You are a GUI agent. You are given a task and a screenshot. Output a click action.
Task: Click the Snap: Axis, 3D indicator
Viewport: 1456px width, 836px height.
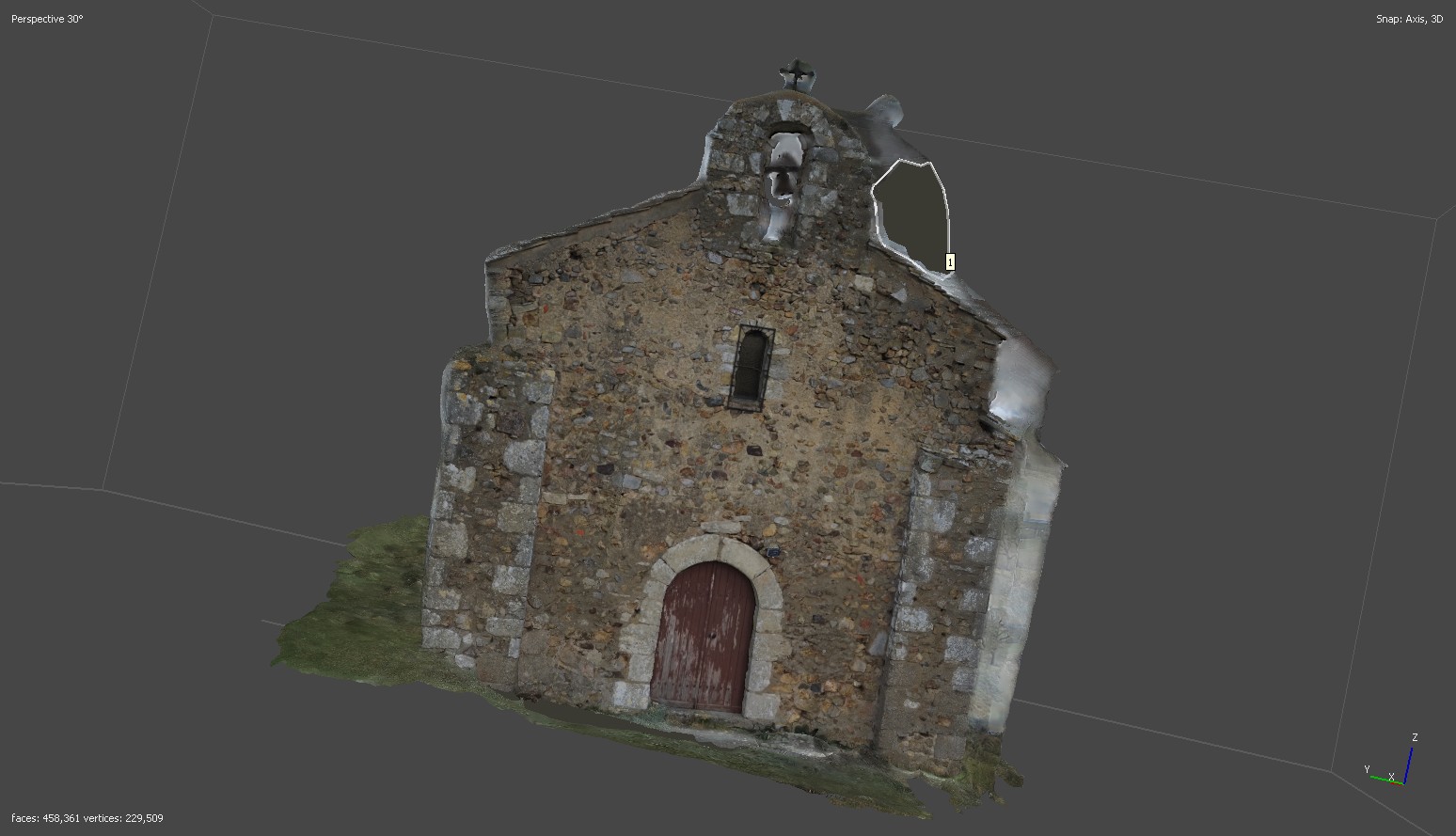(1408, 19)
